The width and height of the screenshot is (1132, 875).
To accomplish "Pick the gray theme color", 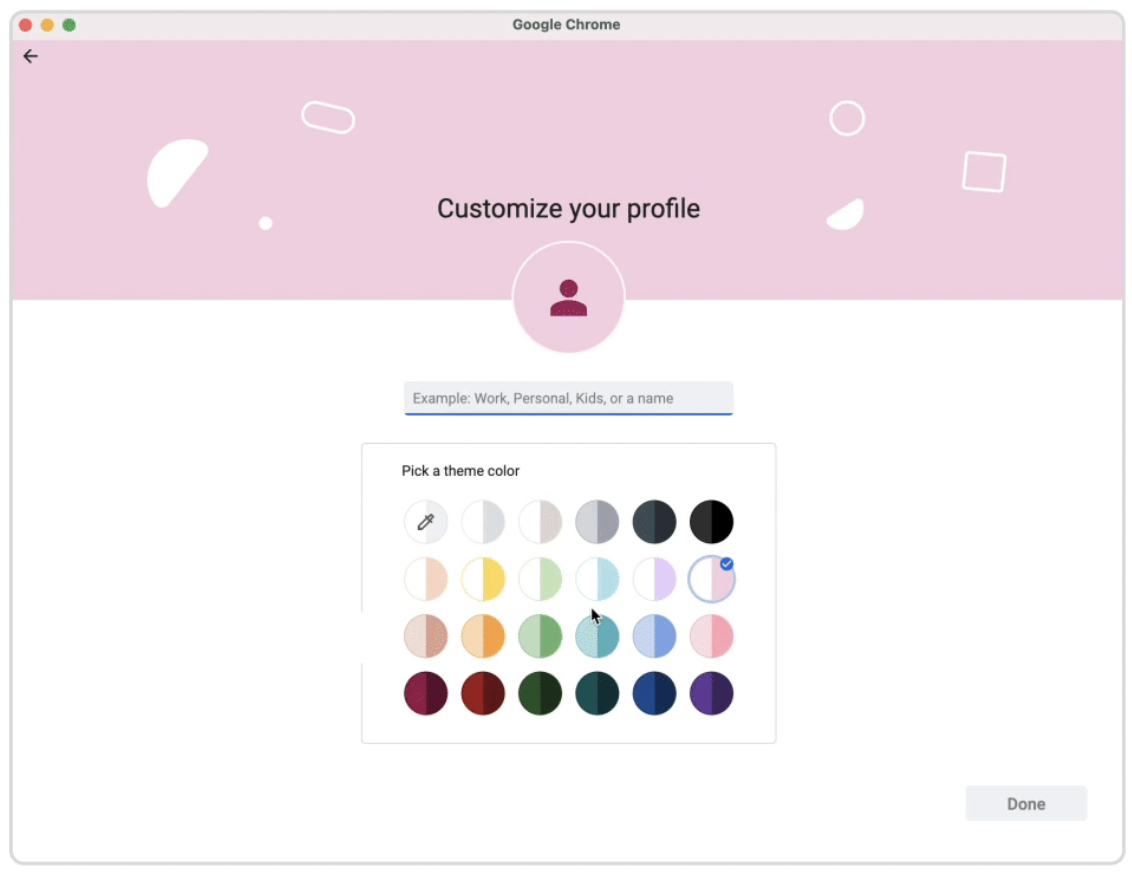I will (597, 521).
